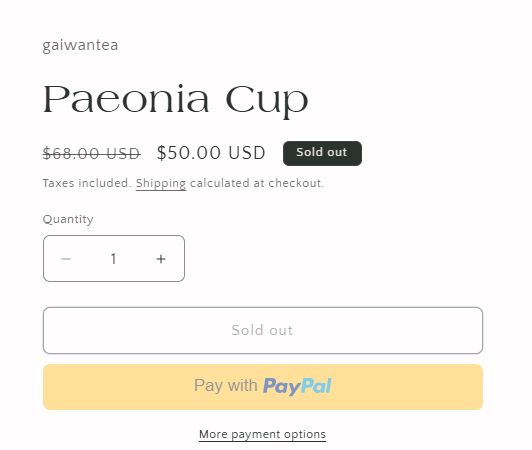Select the quantity number field showing 1
Image resolution: width=532 pixels, height=450 pixels.
[114, 259]
